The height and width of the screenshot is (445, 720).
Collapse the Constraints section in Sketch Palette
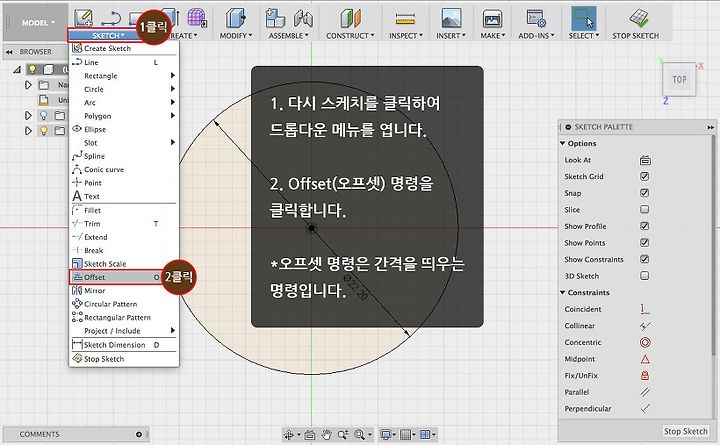click(x=562, y=293)
